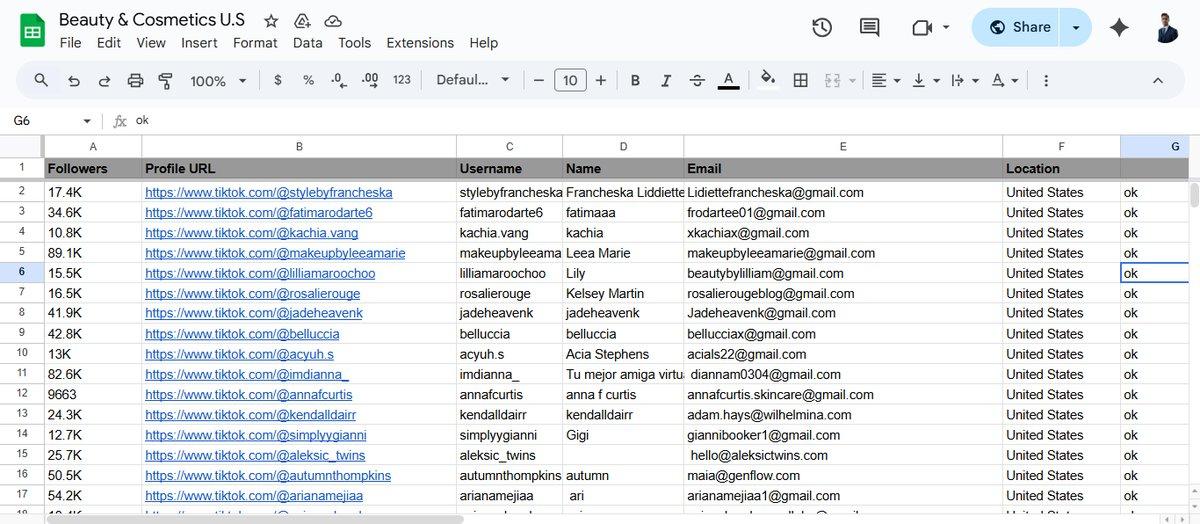
Task: Open more toolbar options three dots
Action: [x=1046, y=80]
